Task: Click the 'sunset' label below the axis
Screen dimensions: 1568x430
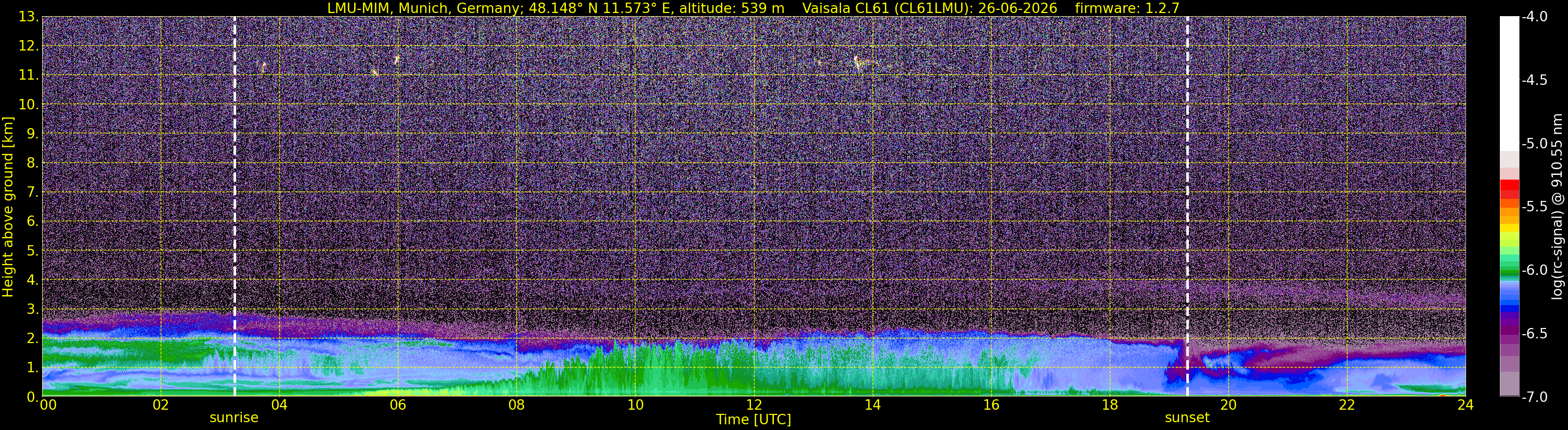Action: pyautogui.click(x=1187, y=418)
